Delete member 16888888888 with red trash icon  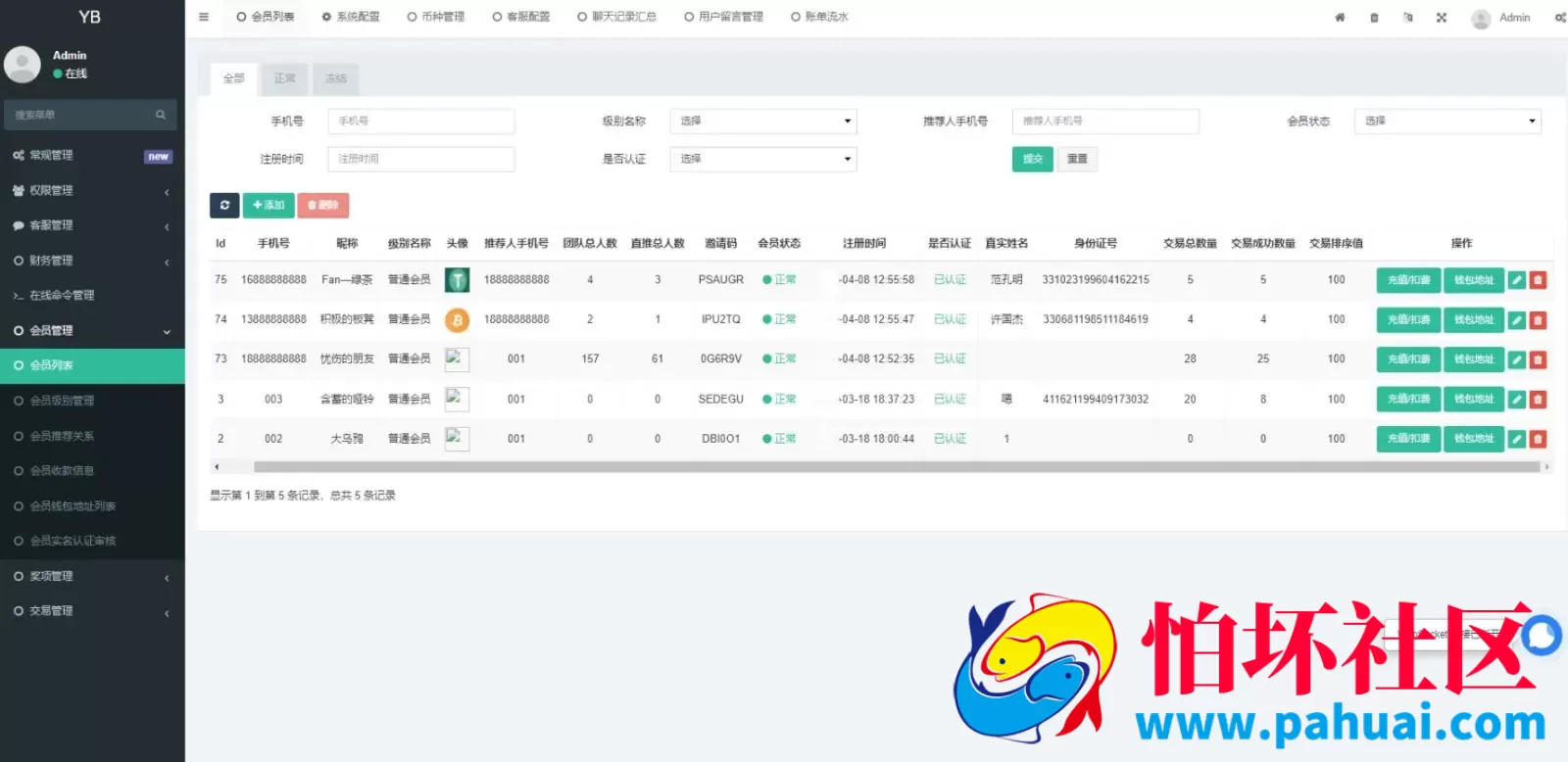[1538, 280]
